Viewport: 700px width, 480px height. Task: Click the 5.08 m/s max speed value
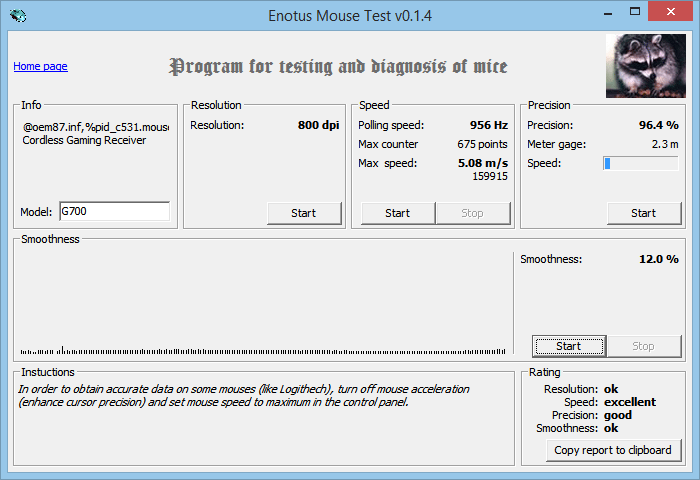click(483, 163)
